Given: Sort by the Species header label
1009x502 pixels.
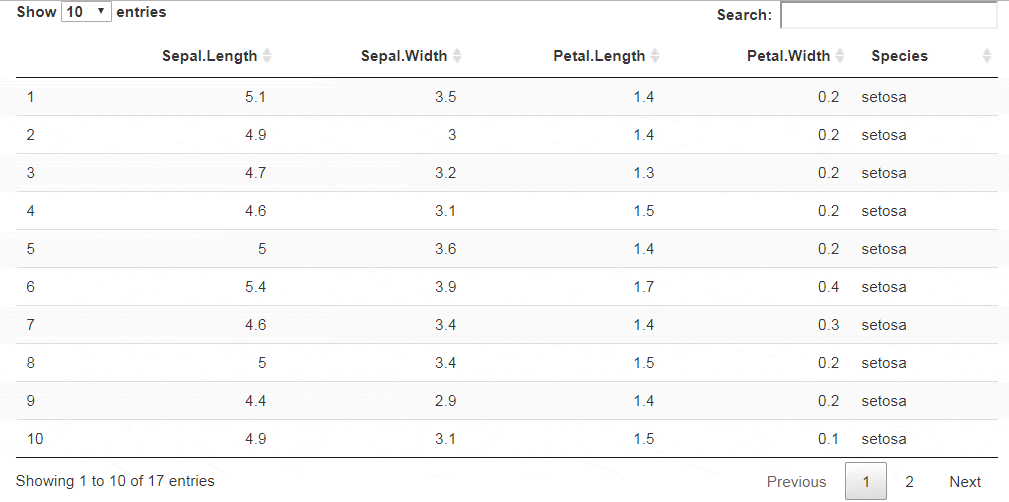Looking at the screenshot, I should click(899, 56).
